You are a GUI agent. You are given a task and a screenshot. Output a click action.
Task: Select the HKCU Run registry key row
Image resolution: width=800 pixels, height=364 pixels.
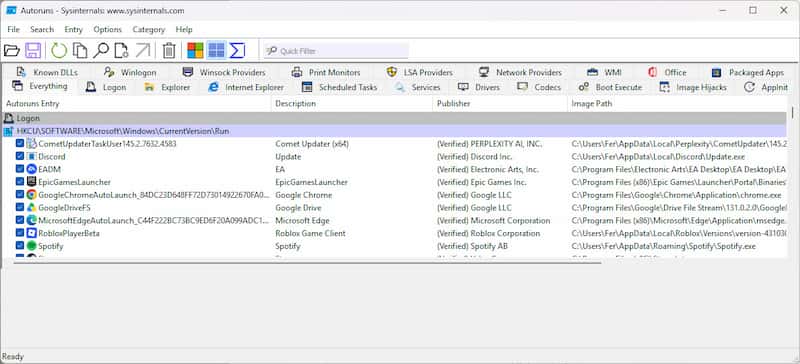[394, 131]
